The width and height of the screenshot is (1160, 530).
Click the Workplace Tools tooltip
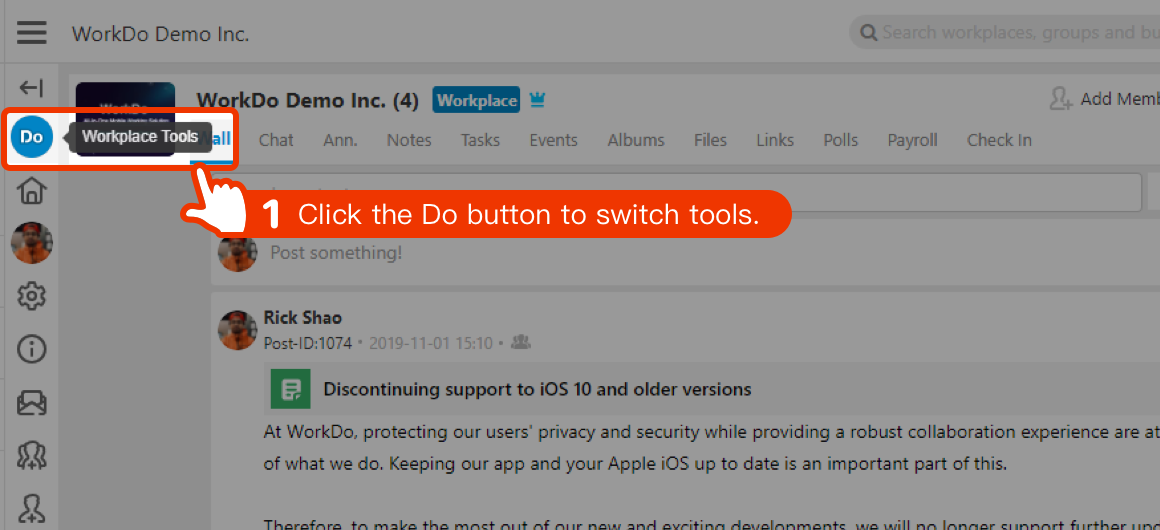click(x=140, y=137)
